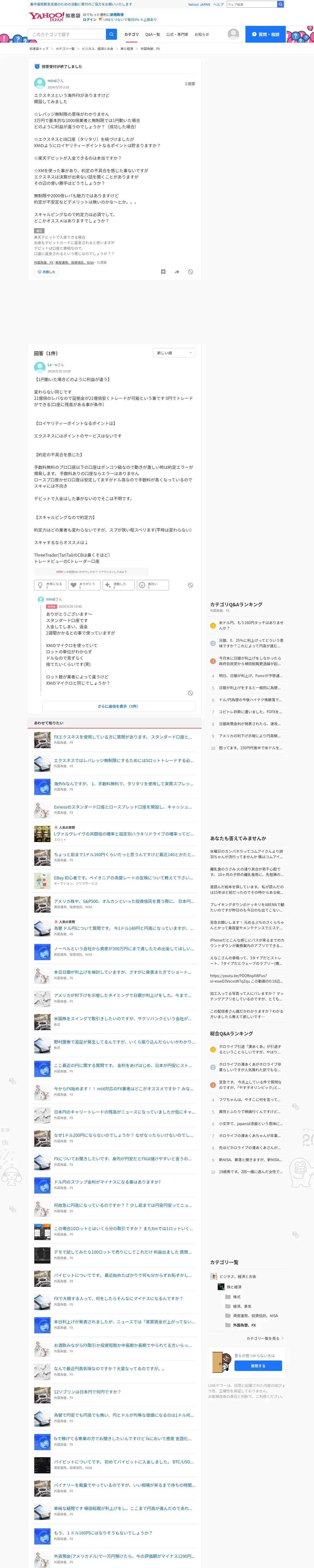Open the Yahoo! JAPAN link at the top
The width and height of the screenshot is (314, 1568).
point(199,4)
